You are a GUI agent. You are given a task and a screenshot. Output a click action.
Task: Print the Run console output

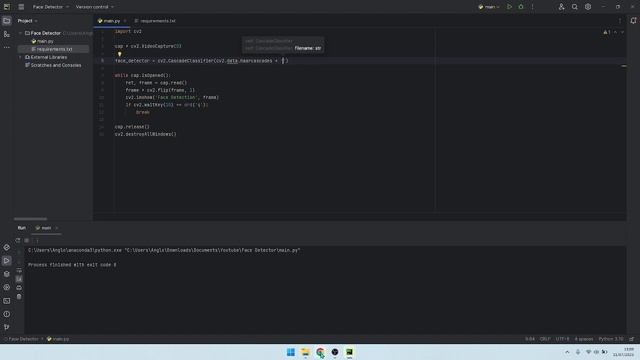click(x=19, y=288)
